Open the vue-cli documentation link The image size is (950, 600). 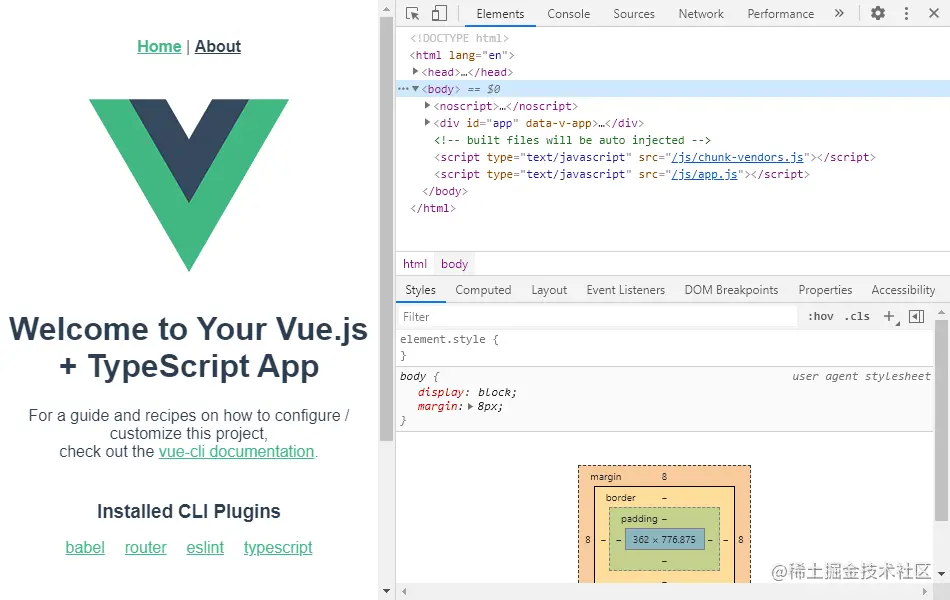(236, 452)
